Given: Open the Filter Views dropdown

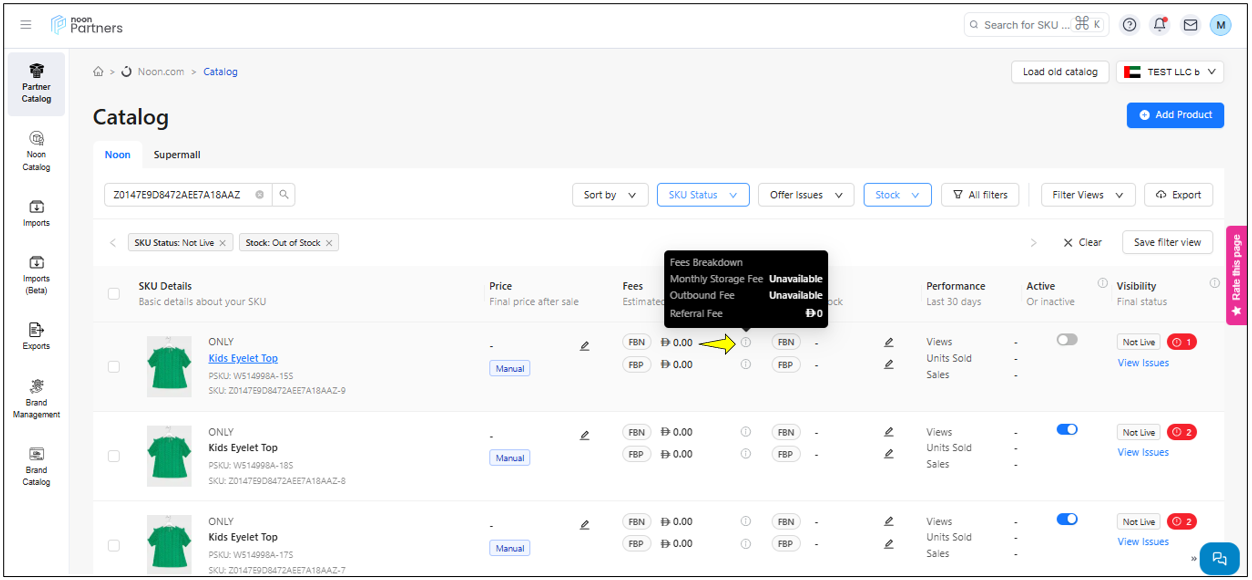Looking at the screenshot, I should (1088, 195).
